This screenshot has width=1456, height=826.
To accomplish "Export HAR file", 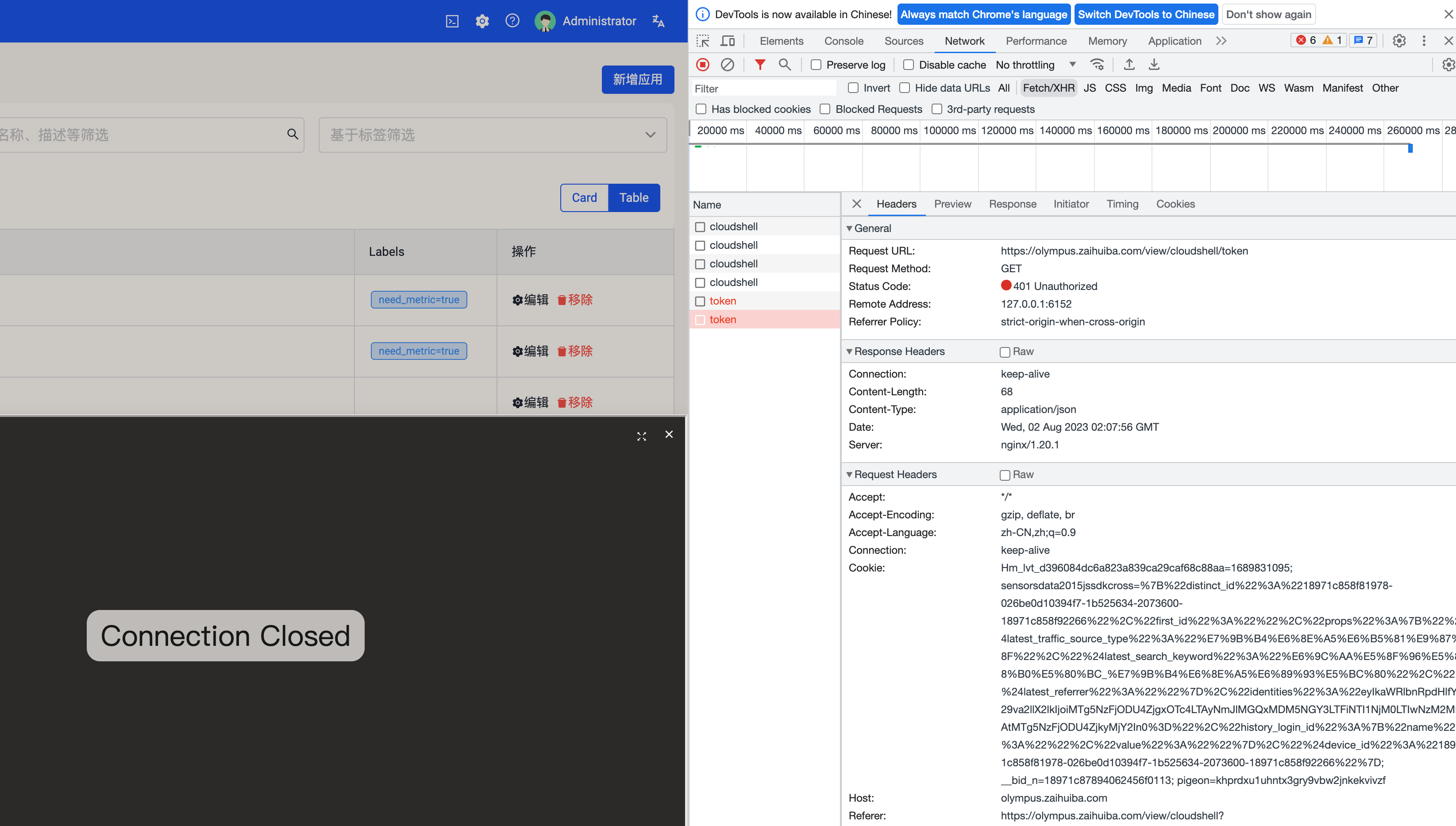I will tap(1154, 64).
